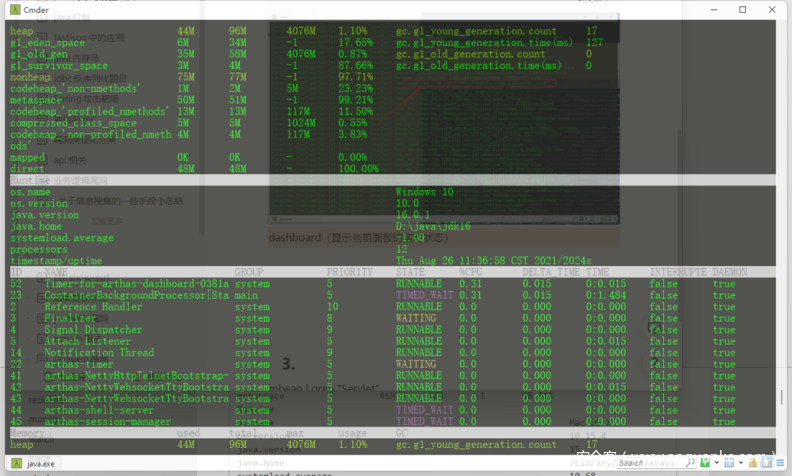Click the mapped memory row label
The width and height of the screenshot is (792, 476).
click(x=27, y=157)
